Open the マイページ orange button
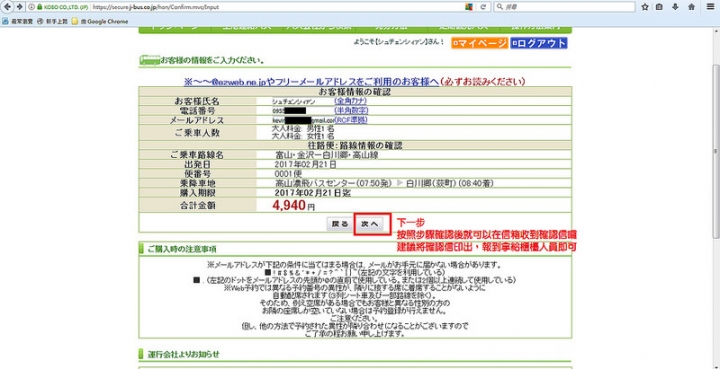This screenshot has height=369, width=720. (x=479, y=43)
